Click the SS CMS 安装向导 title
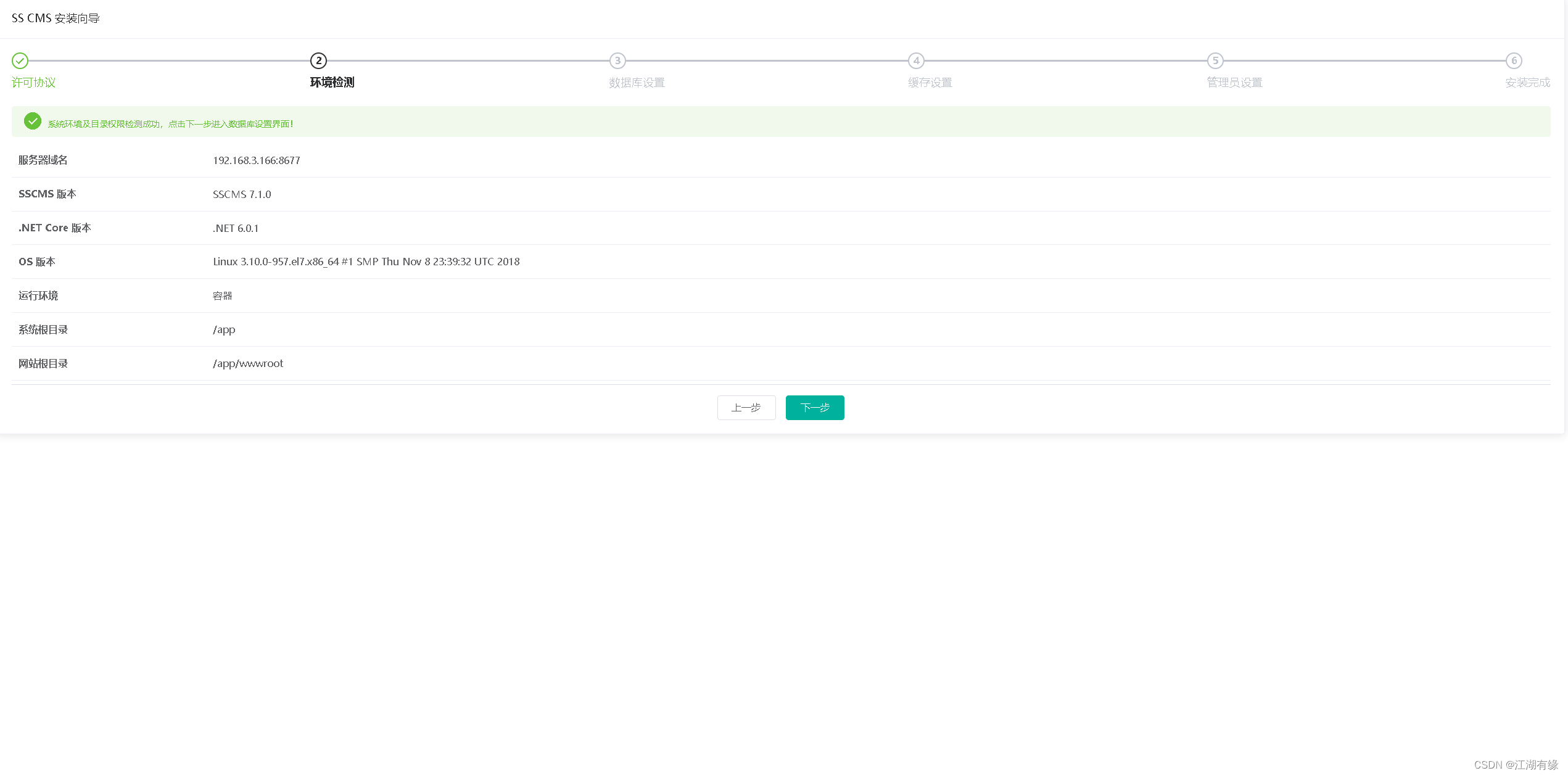1568x776 pixels. pos(56,19)
